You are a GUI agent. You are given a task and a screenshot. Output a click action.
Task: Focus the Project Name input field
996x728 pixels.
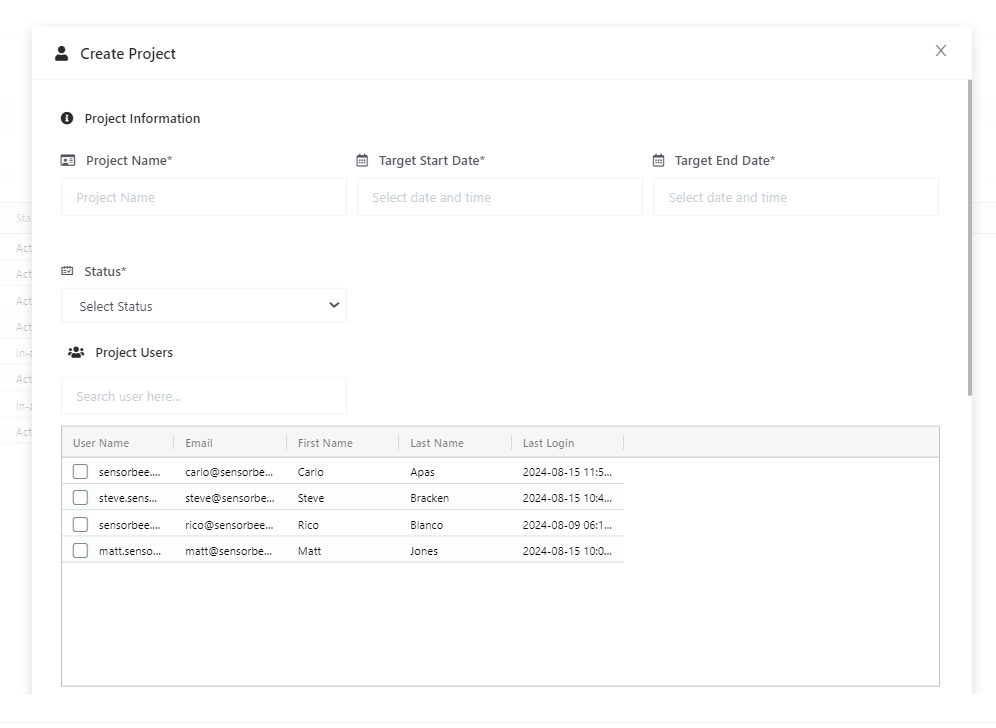coord(204,197)
